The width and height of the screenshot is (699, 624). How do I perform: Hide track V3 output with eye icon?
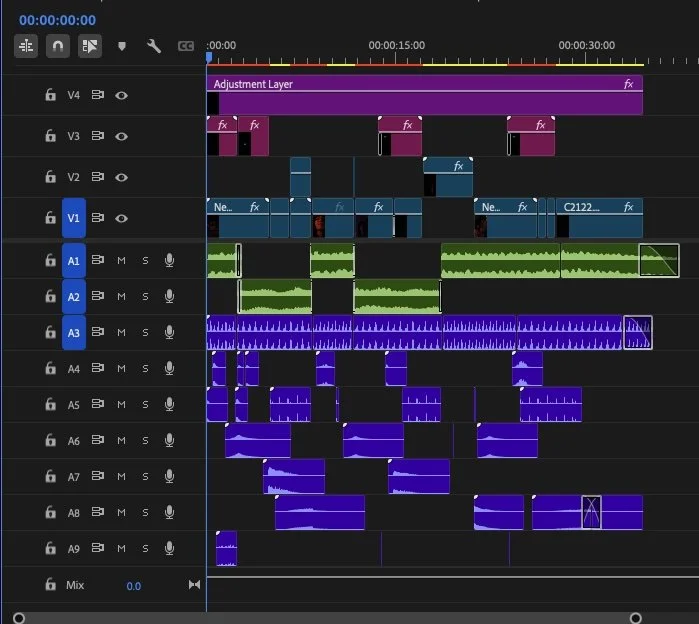point(121,136)
